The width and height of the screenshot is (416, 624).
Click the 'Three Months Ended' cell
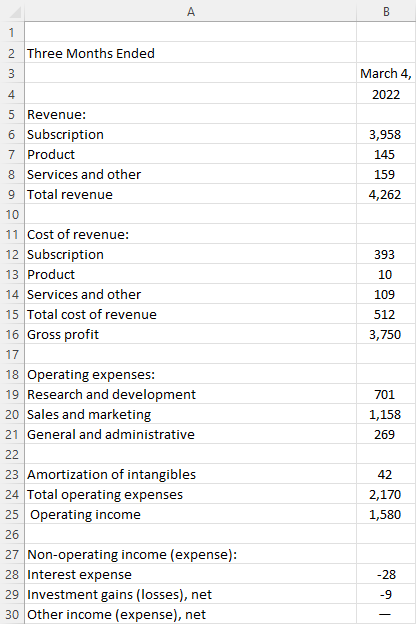pos(190,53)
